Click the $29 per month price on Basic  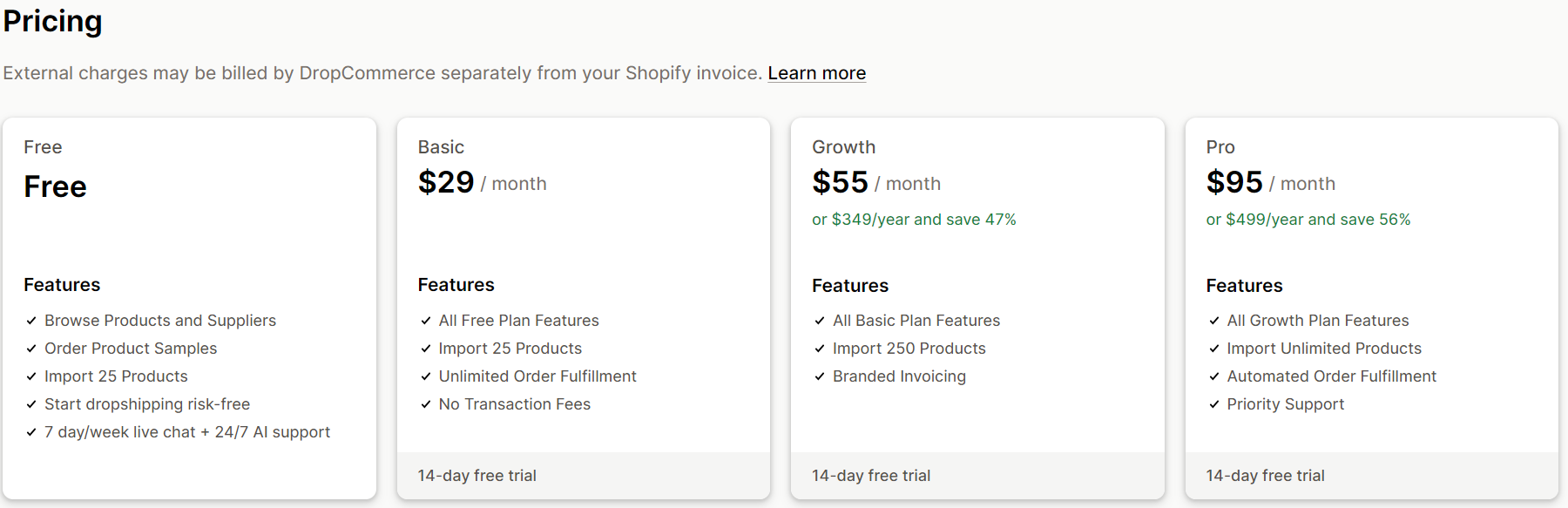pyautogui.click(x=446, y=182)
